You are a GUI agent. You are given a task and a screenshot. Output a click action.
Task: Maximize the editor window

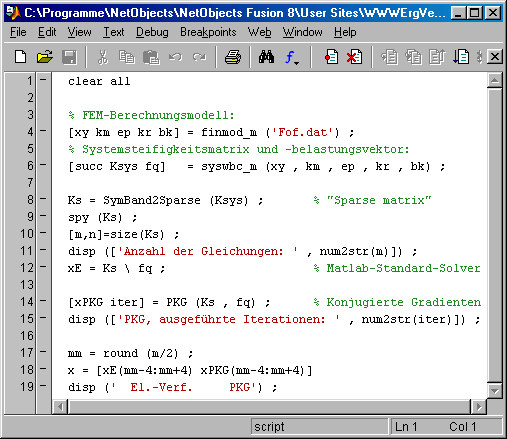click(x=474, y=13)
